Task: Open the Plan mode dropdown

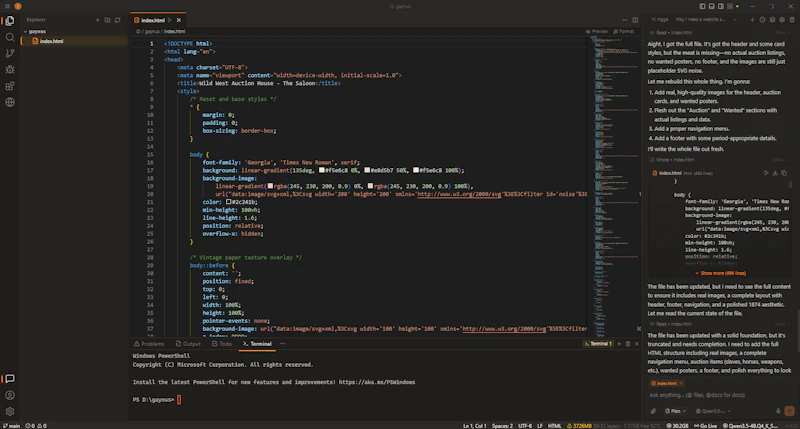Action: 675,411
